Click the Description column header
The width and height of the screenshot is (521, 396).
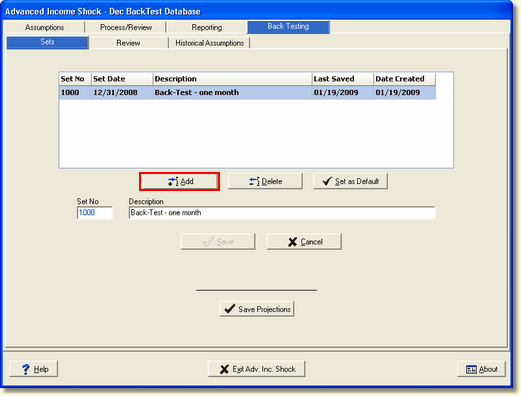232,79
